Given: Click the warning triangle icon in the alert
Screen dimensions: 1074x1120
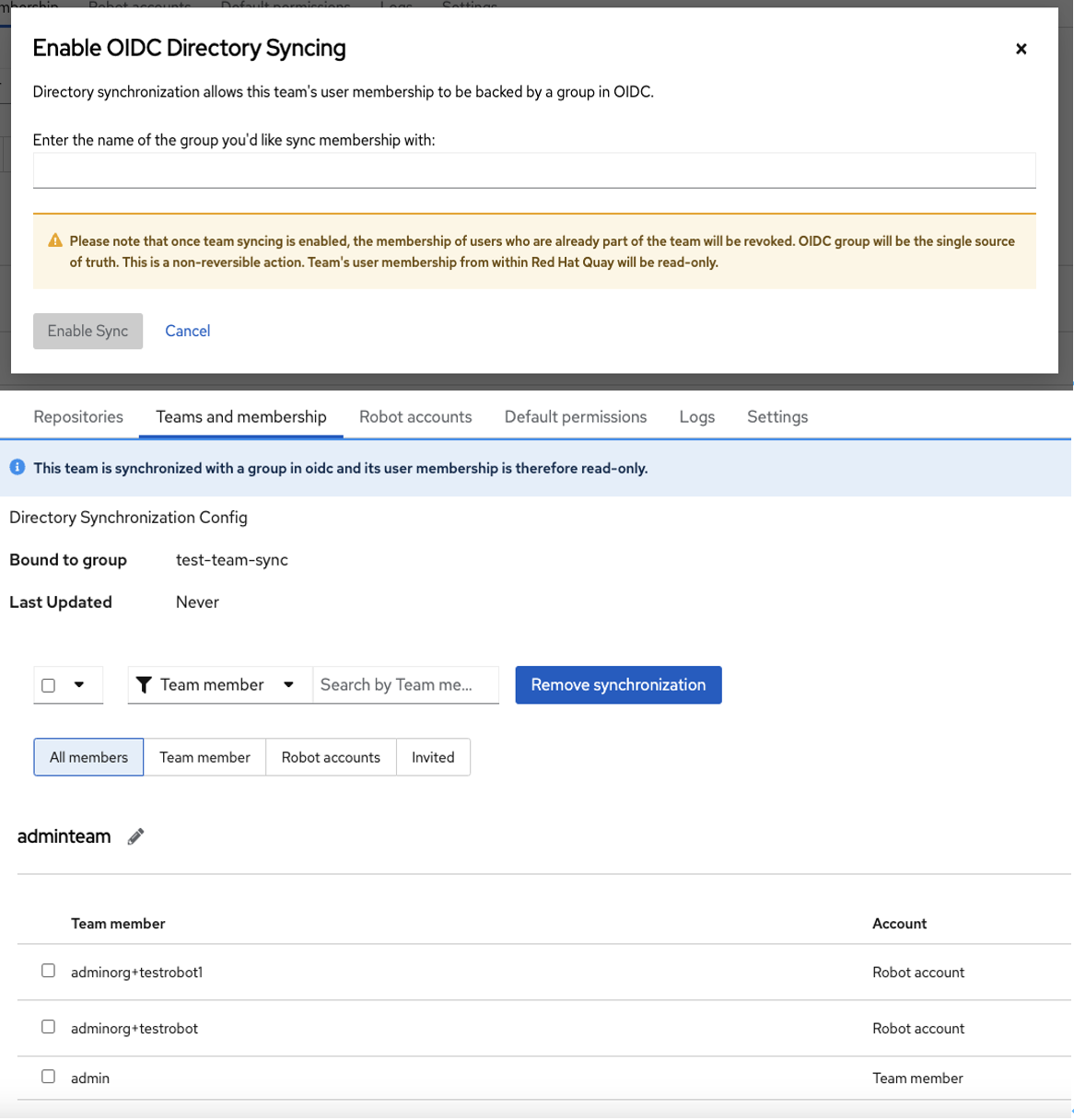Looking at the screenshot, I should (x=55, y=240).
